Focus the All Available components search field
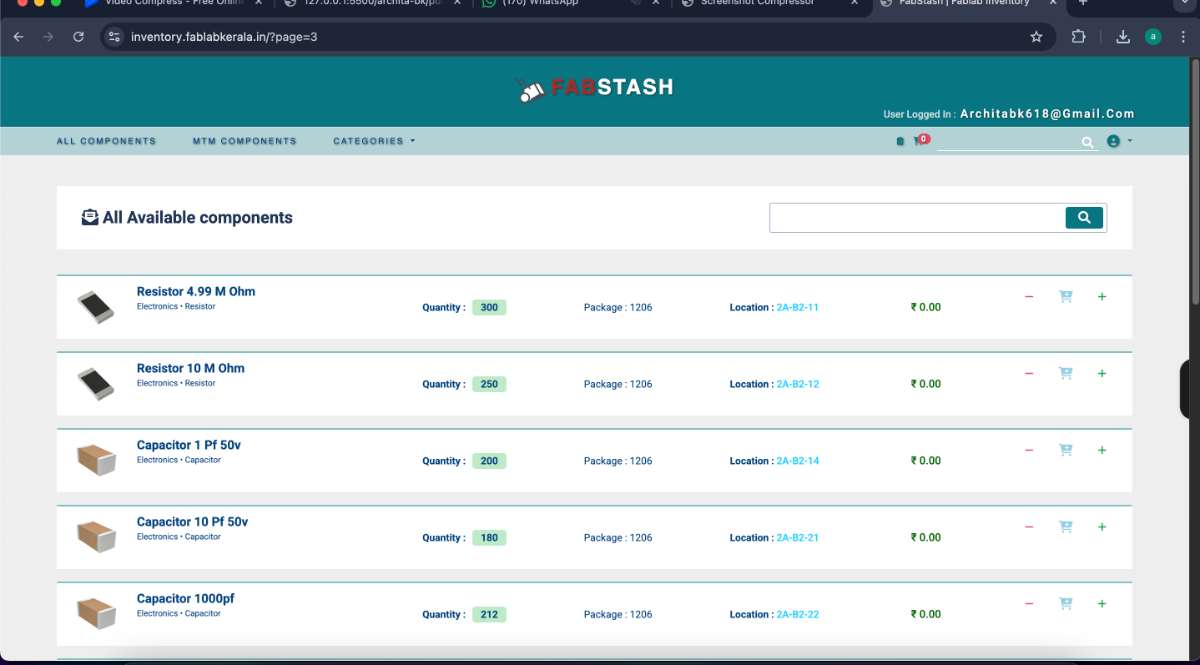Viewport: 1200px width, 665px height. click(917, 217)
